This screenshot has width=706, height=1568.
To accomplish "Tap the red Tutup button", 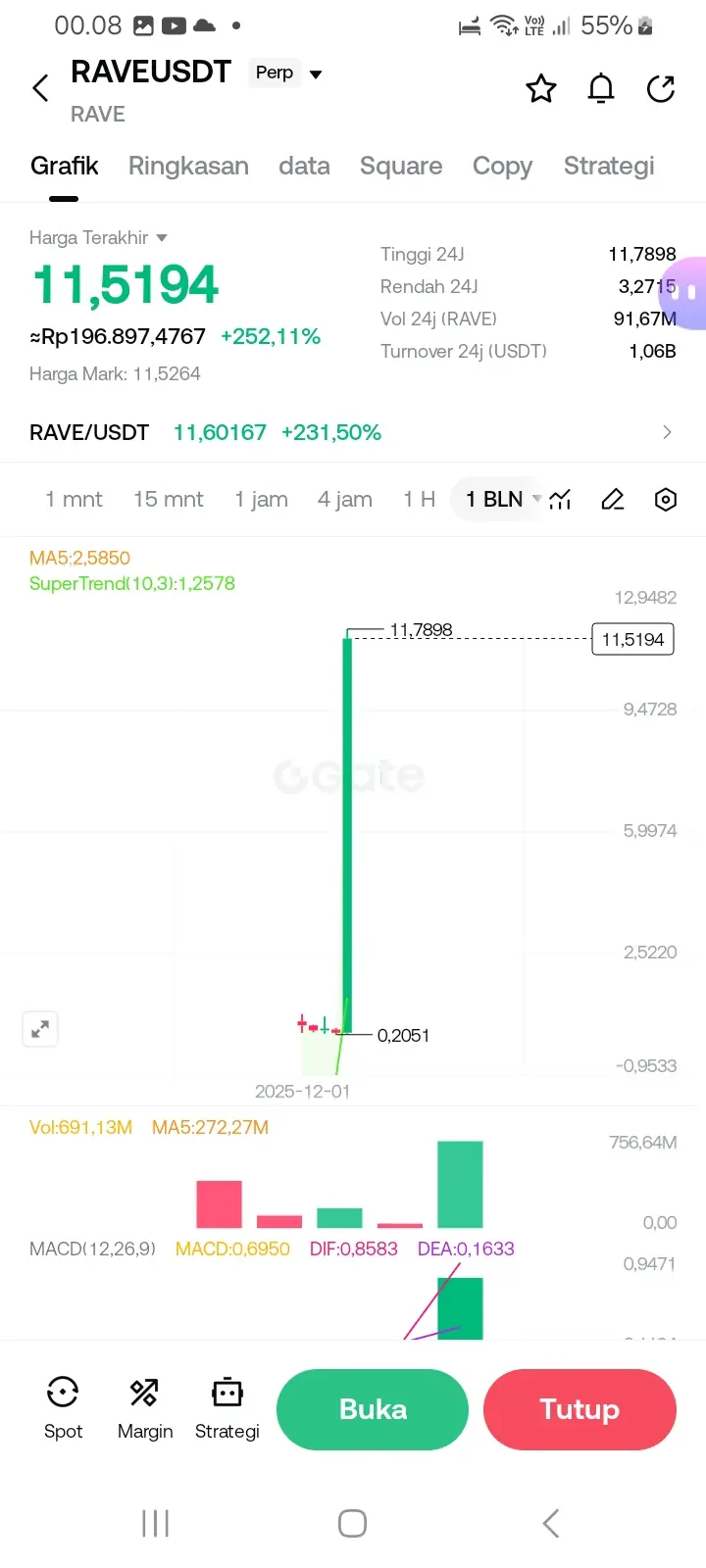I will click(580, 1409).
